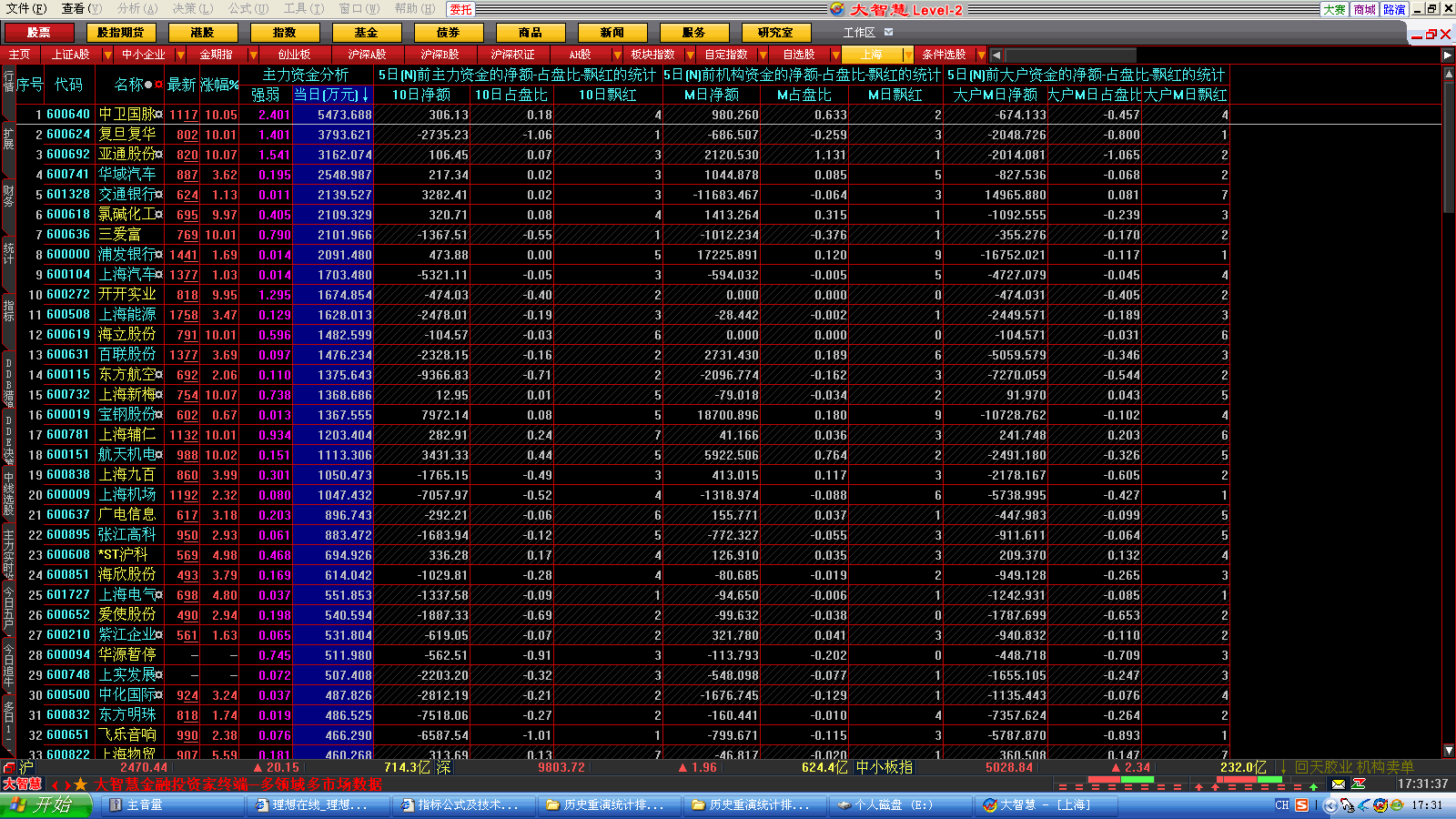Expand the 板块指数 dropdown arrow

point(690,56)
